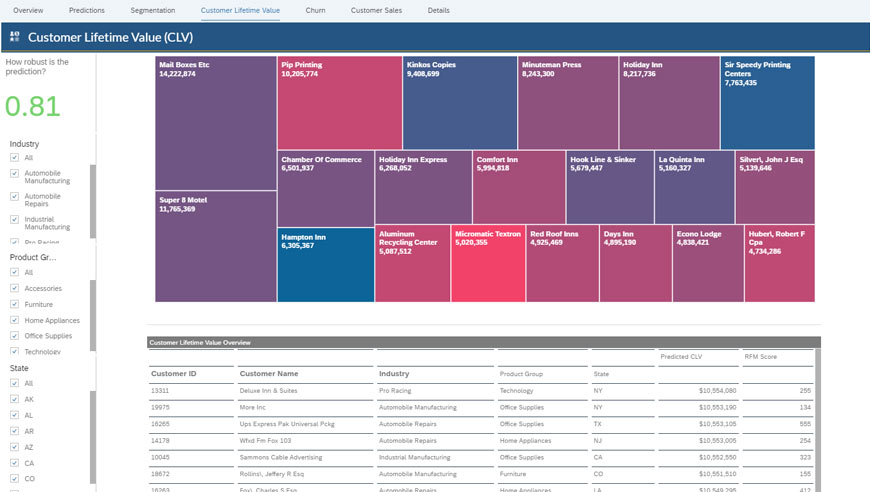Switch to the Churn tab
The height and width of the screenshot is (492, 870).
click(x=315, y=10)
